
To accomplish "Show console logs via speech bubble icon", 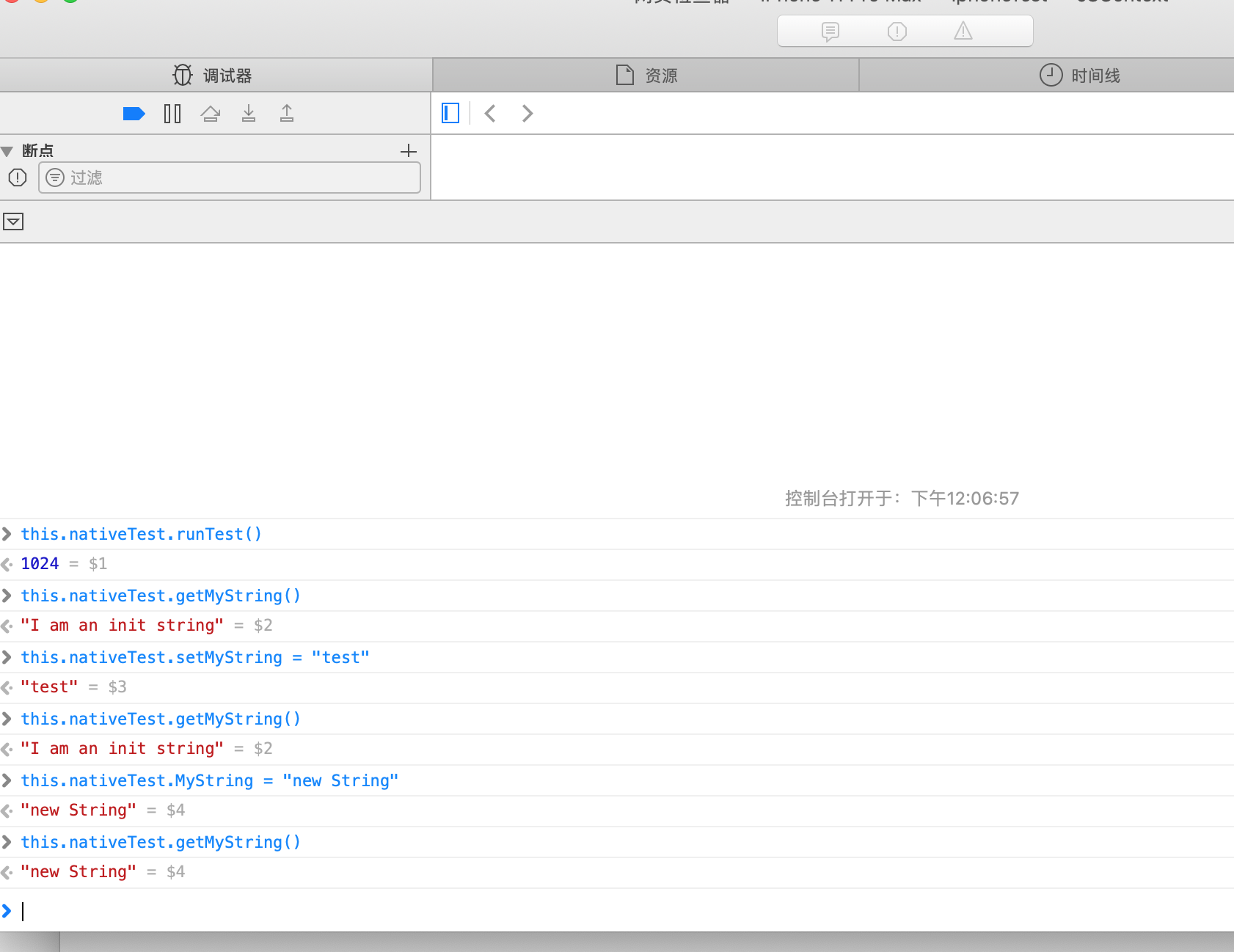I will 830,32.
